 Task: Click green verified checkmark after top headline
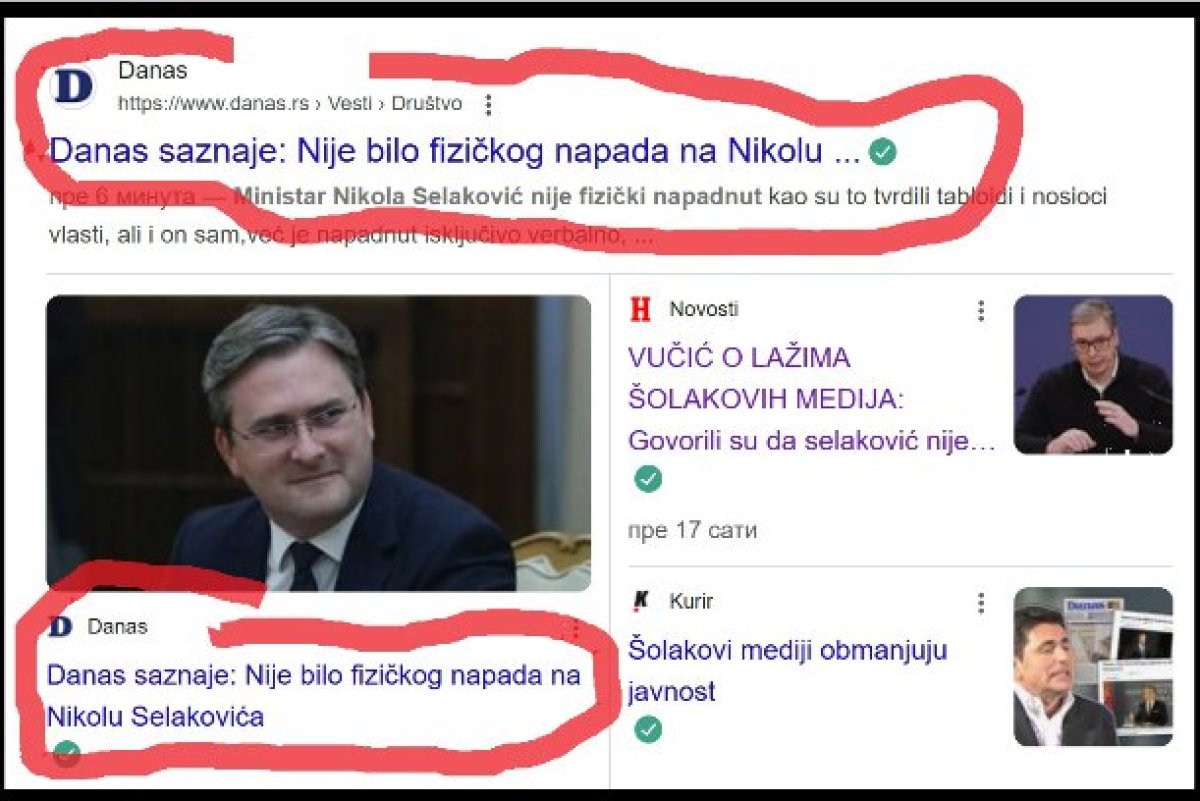883,152
